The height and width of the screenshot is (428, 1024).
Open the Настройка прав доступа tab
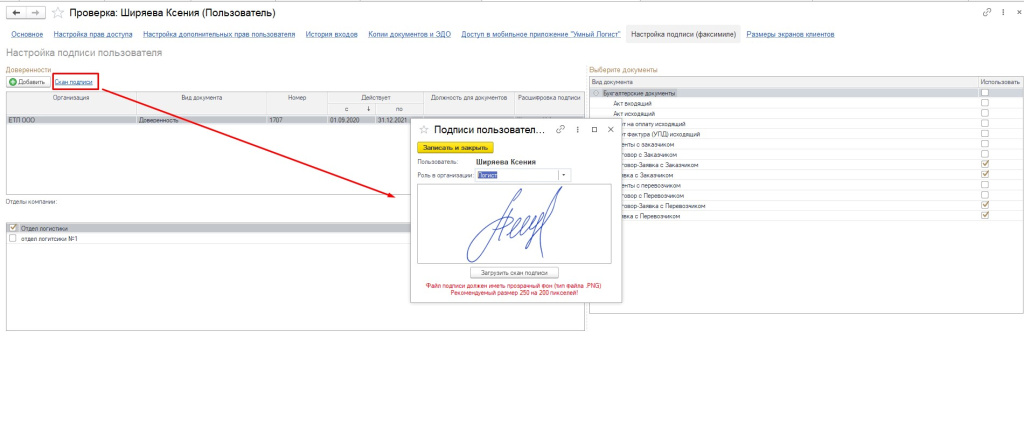[x=93, y=34]
